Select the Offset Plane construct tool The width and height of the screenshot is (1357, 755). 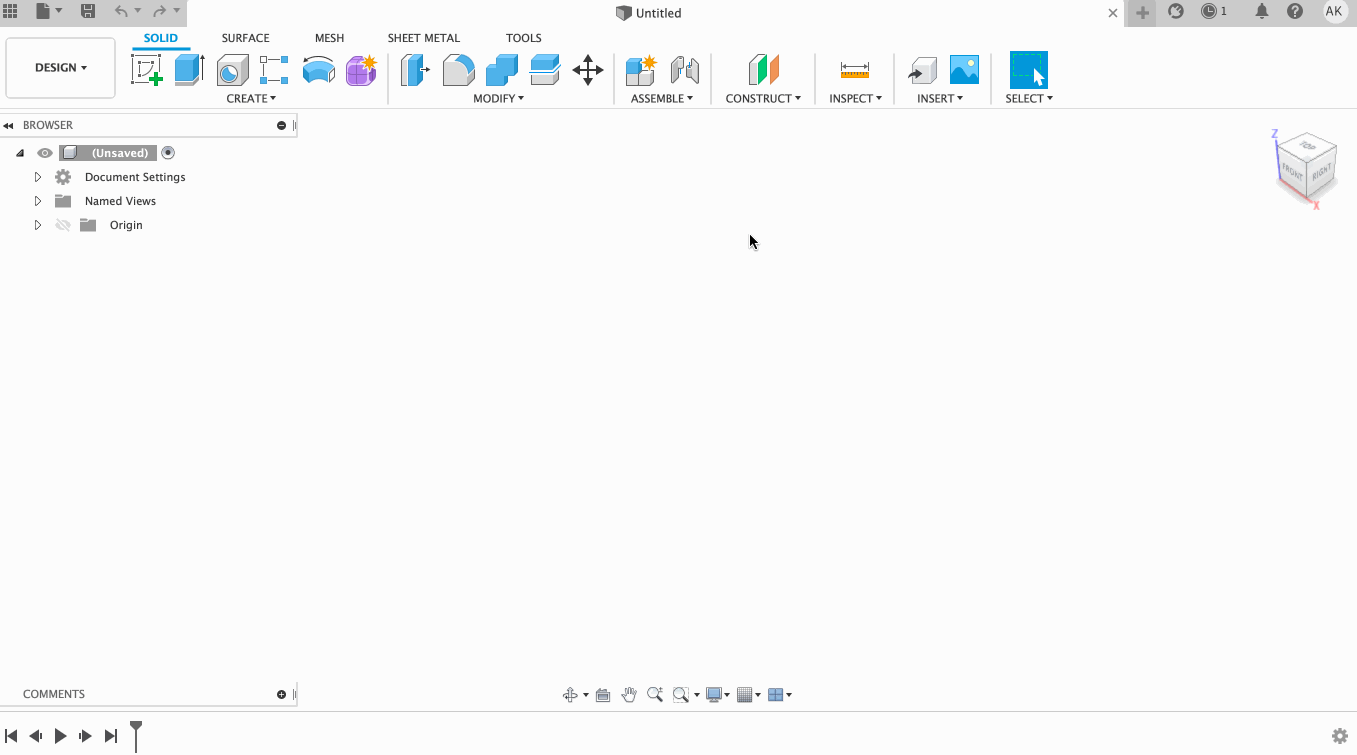[763, 69]
